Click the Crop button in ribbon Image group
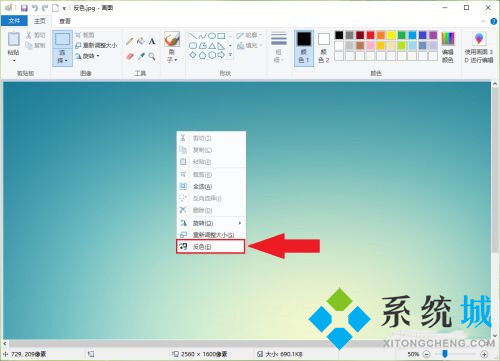 pyautogui.click(x=85, y=35)
